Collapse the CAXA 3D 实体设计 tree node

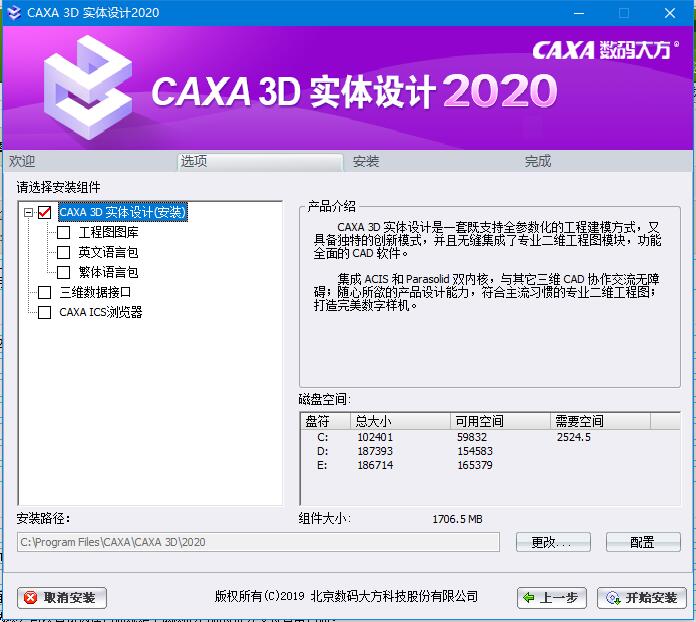click(x=28, y=212)
